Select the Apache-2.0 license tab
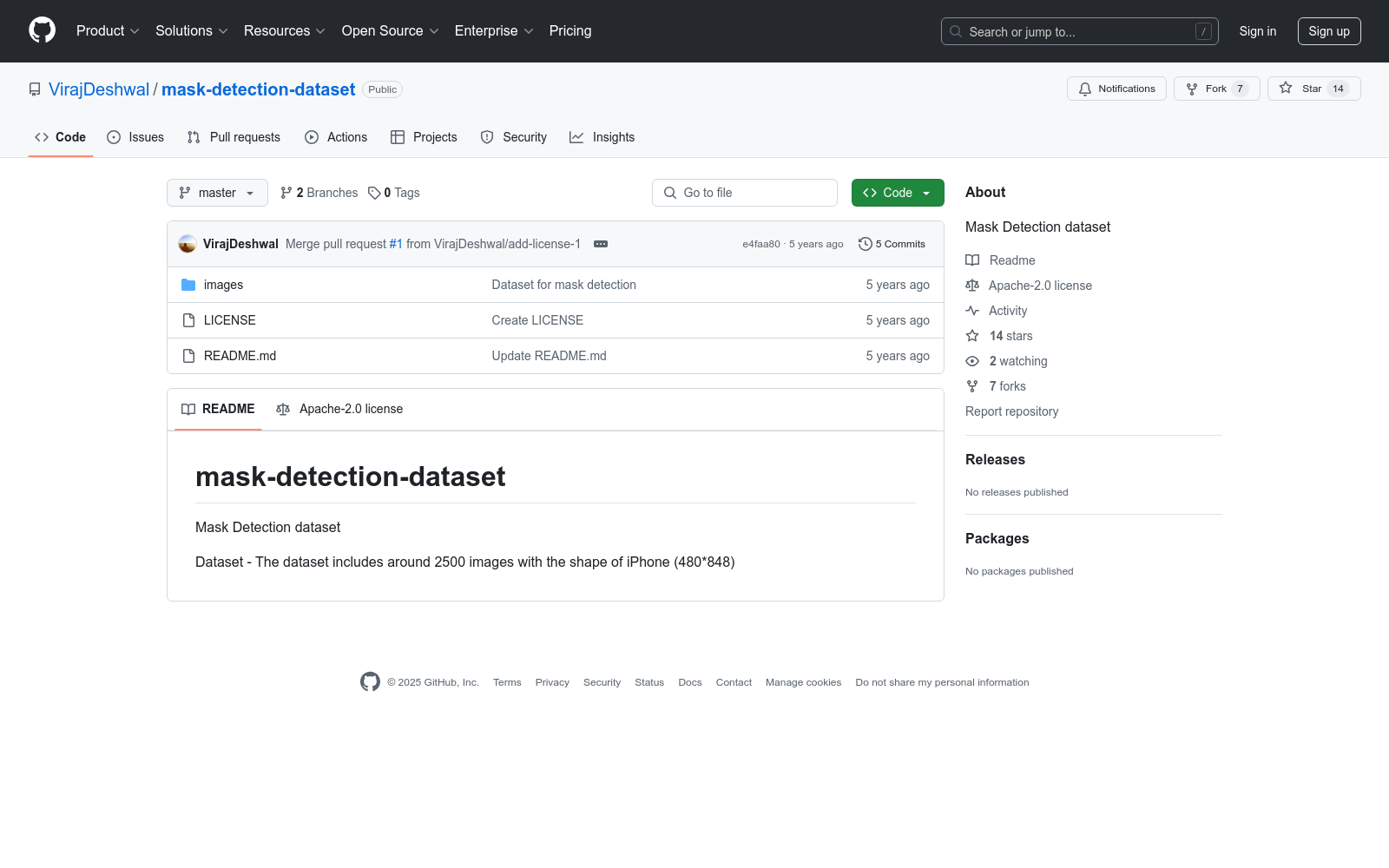 tap(339, 409)
